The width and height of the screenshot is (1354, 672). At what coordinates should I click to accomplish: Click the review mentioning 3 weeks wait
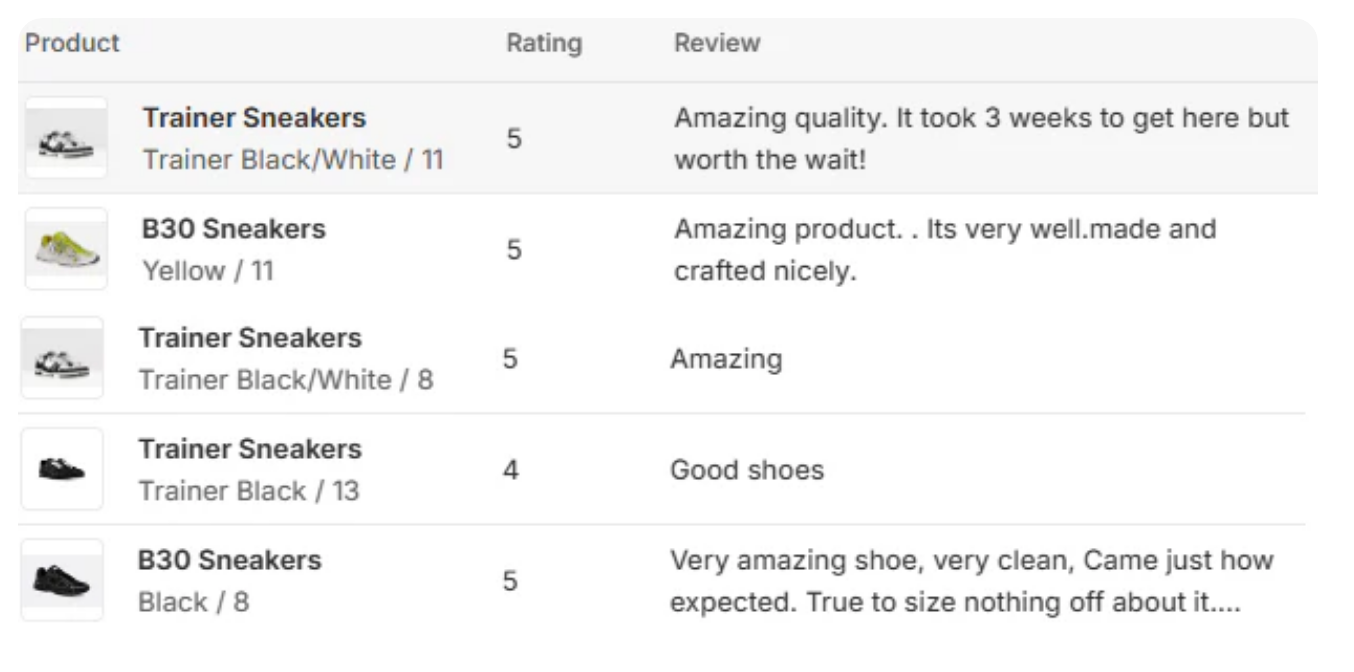point(981,139)
